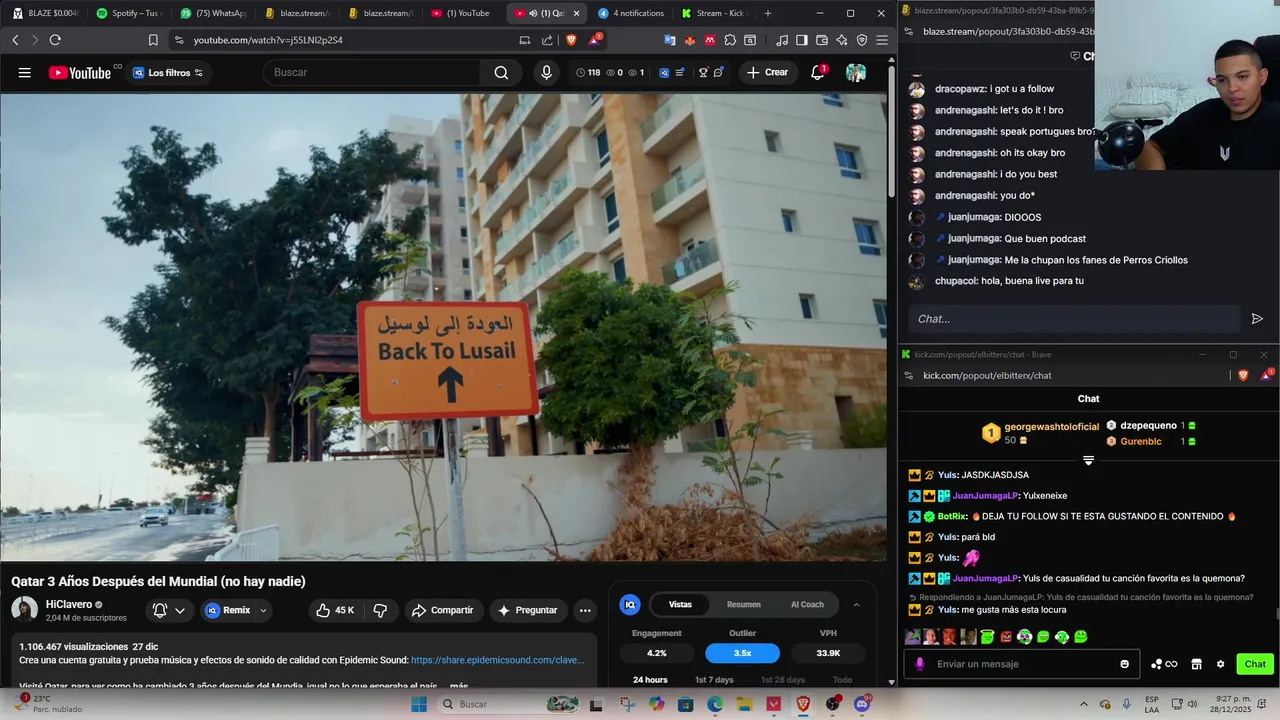Click the 3.5x Outlier value pill
The image size is (1280, 720).
[742, 653]
